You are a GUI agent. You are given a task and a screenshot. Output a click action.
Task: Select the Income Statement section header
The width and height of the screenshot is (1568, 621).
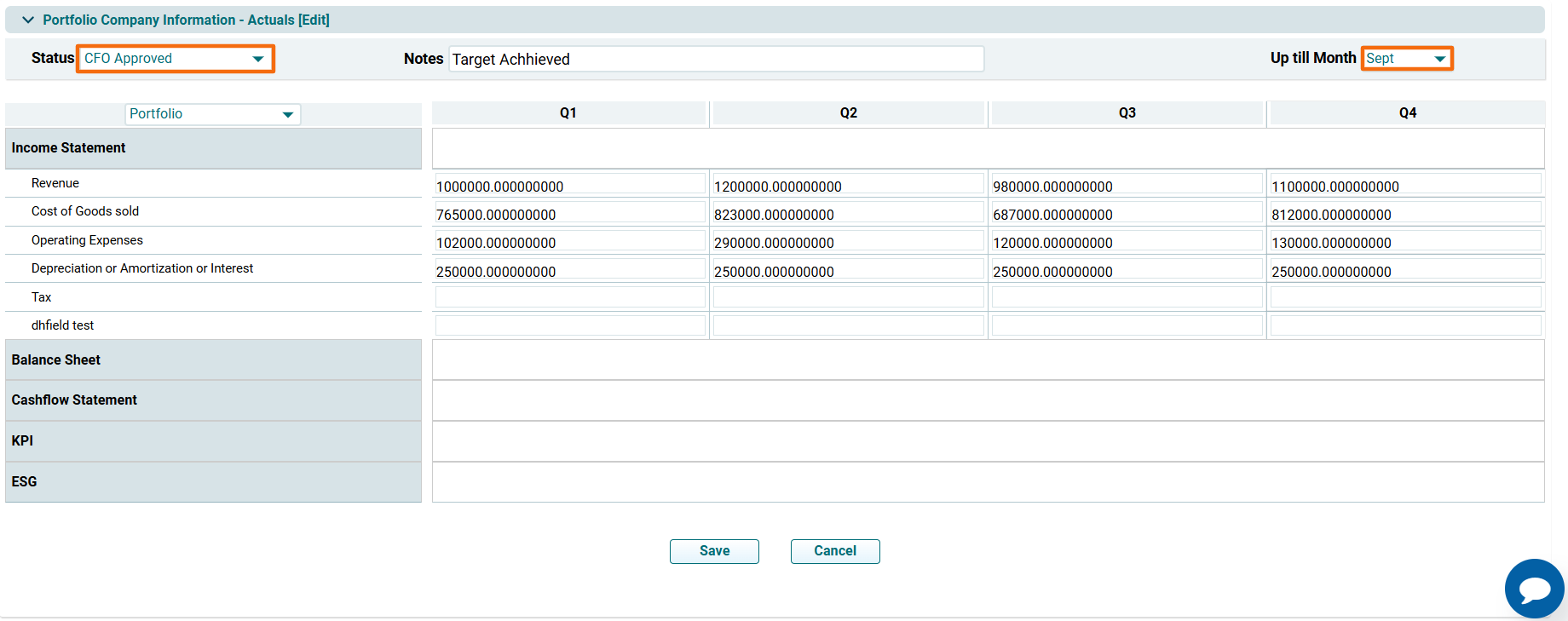(68, 148)
